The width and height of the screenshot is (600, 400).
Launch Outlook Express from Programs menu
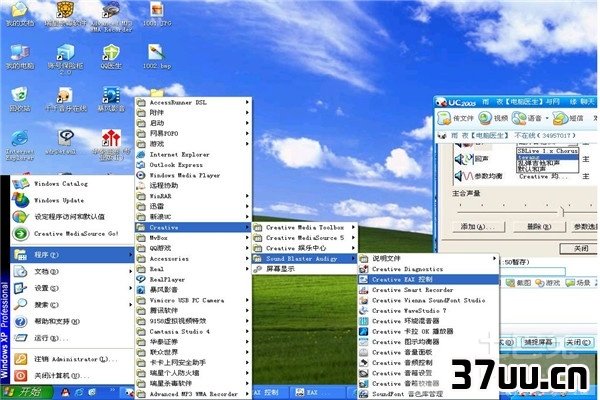tap(193, 165)
